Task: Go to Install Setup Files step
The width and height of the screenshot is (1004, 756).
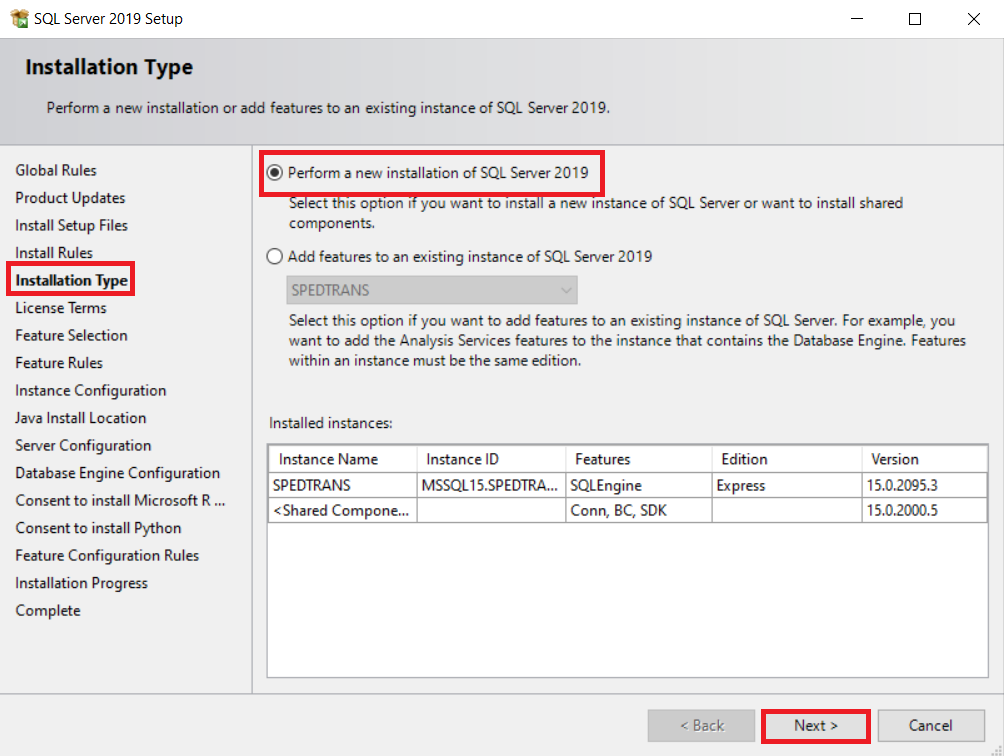Action: coord(72,225)
